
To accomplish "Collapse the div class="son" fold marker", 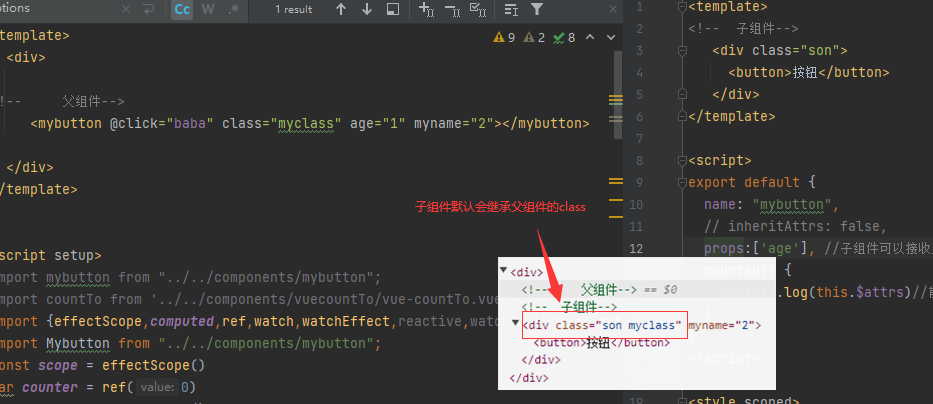I will [682, 51].
